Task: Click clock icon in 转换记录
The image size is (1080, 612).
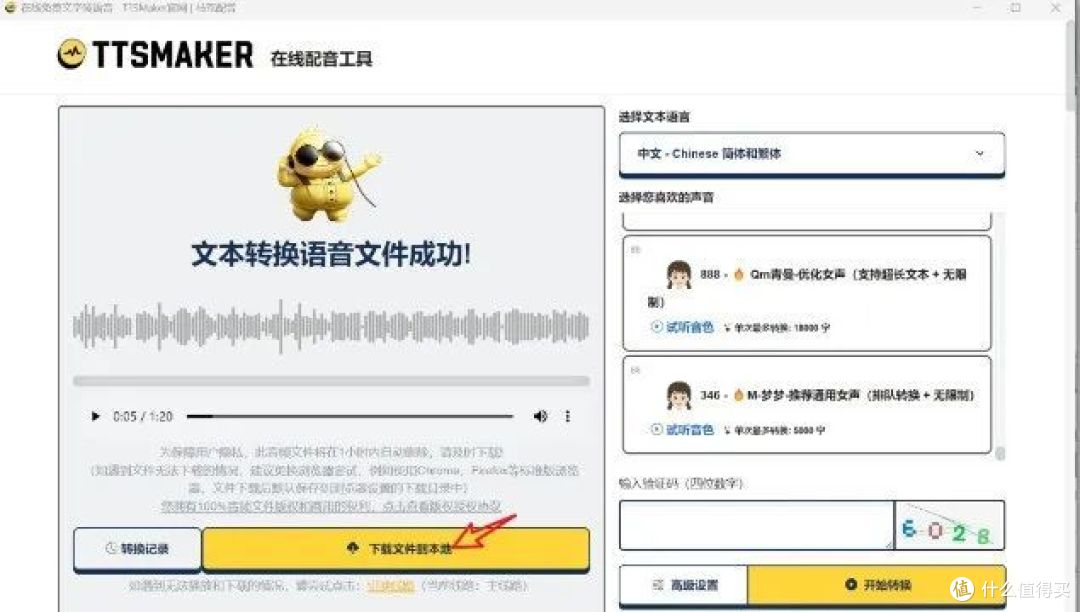Action: [x=111, y=549]
